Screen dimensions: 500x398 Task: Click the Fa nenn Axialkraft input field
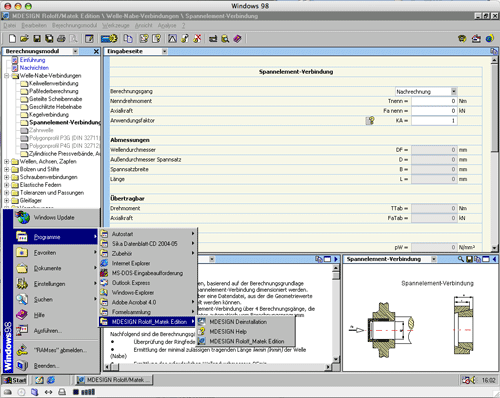coord(434,111)
